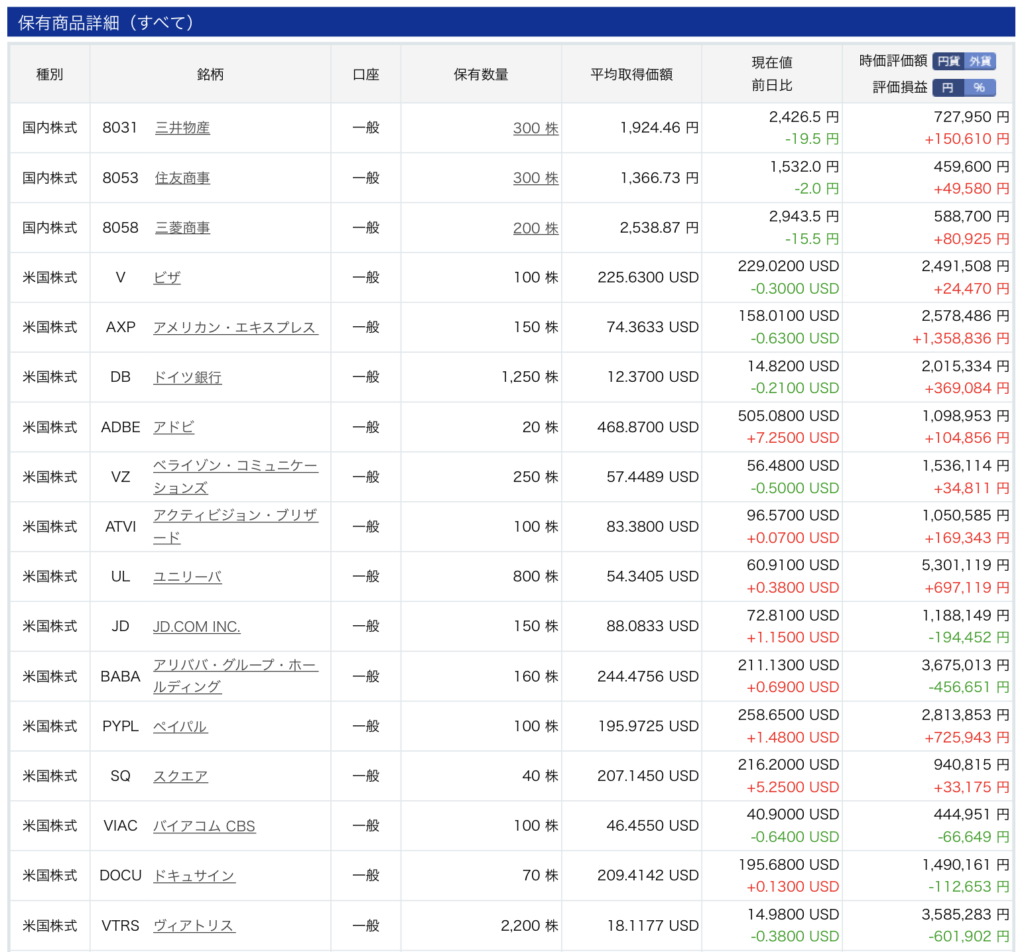This screenshot has width=1024, height=952.
Task: Click average price 1,924.46 円
Action: click(x=659, y=127)
